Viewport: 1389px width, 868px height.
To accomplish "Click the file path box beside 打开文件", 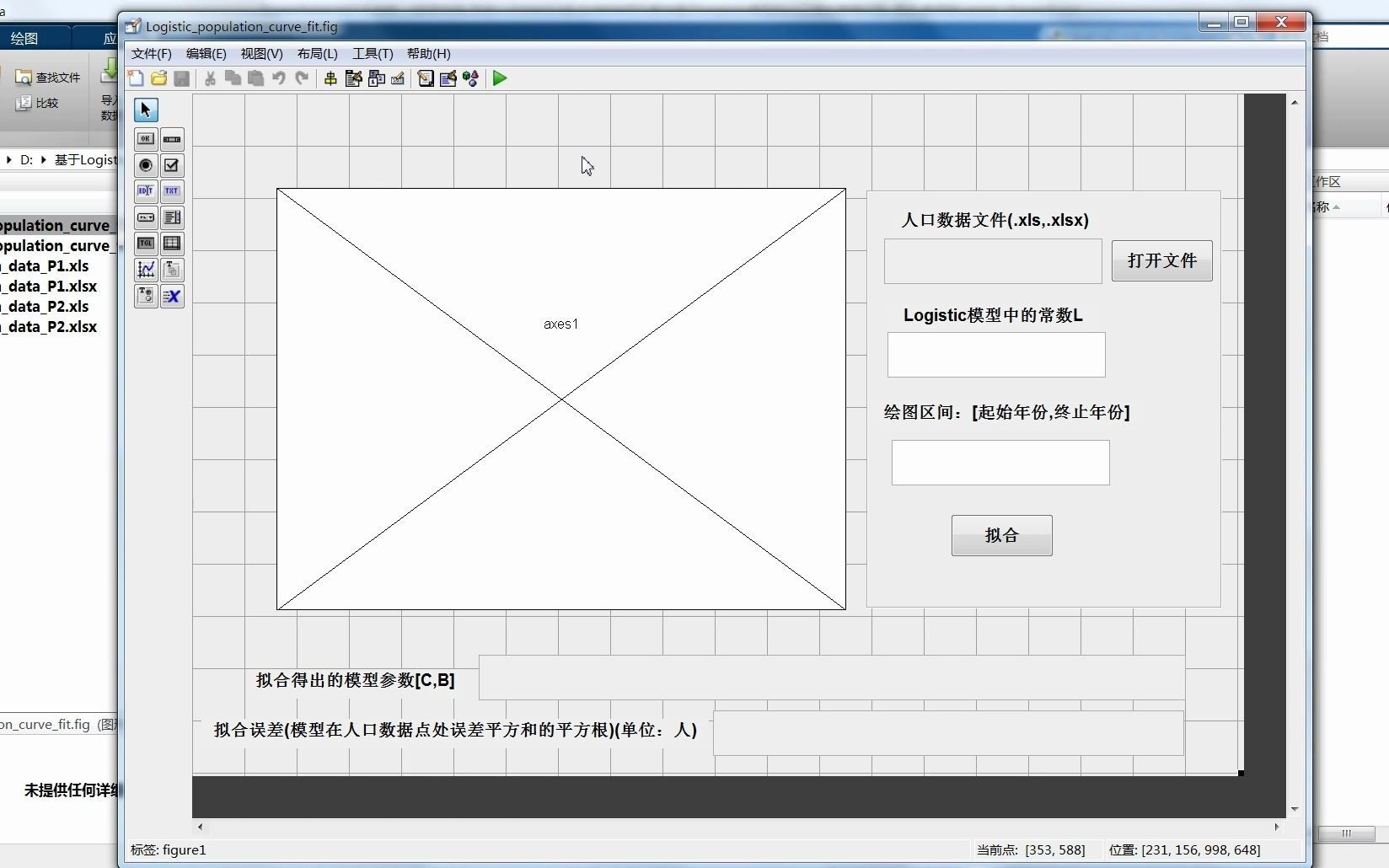I will pyautogui.click(x=993, y=261).
